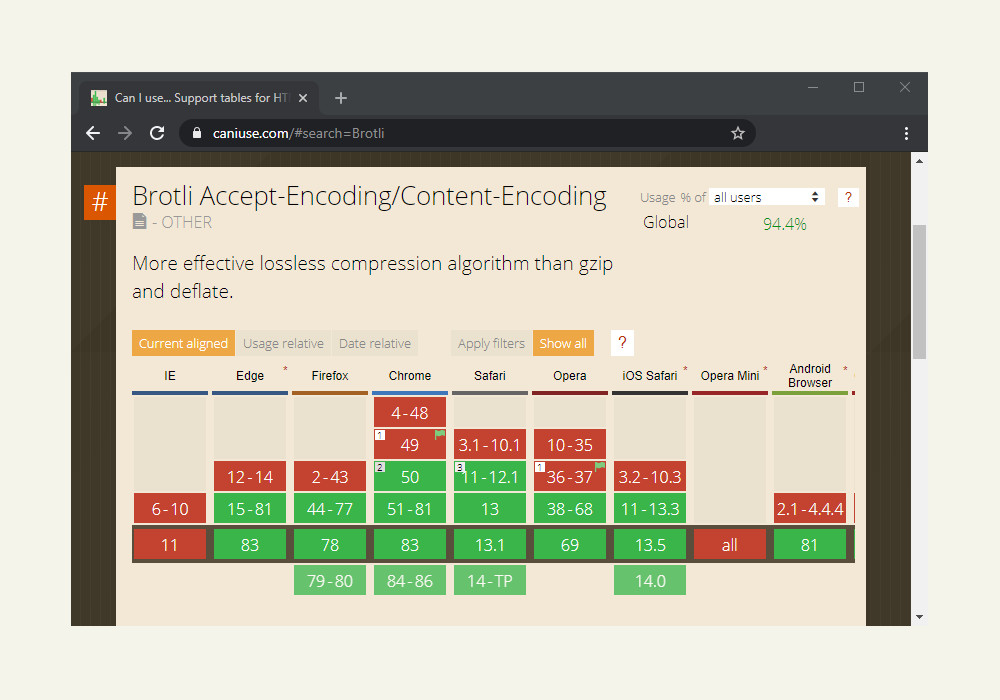This screenshot has height=700, width=1000.
Task: Click the IE column header
Action: (x=170, y=376)
